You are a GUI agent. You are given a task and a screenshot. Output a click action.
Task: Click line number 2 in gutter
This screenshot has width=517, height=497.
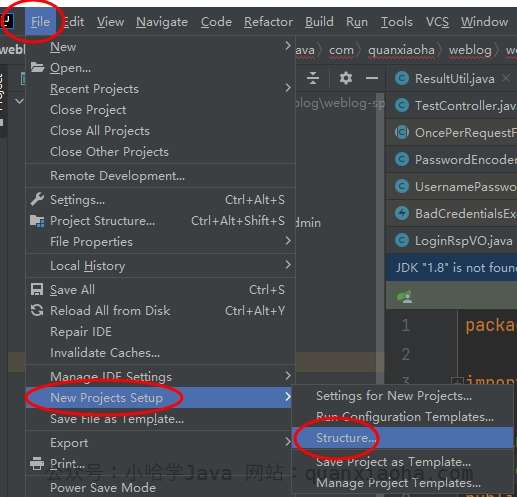406,354
